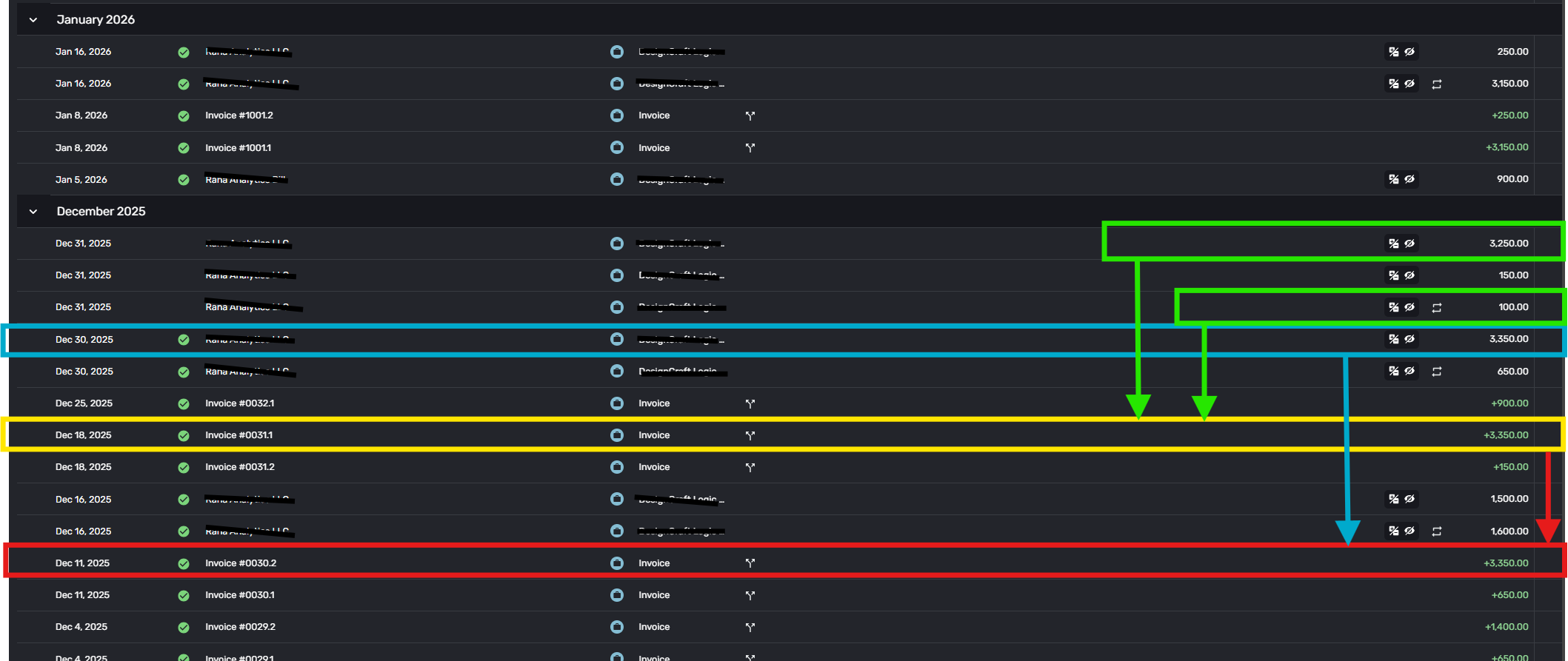
Task: Toggle hidden eye icon on the 3,350.00 expense
Action: (x=1410, y=339)
